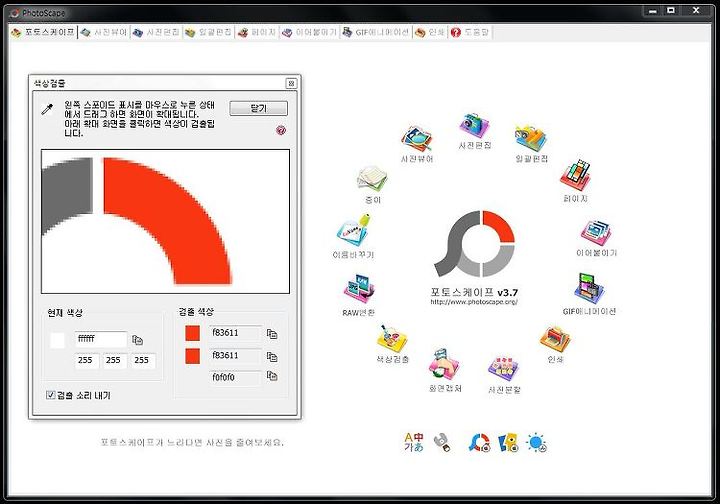Minimize the PhotoScape window
Viewport: 720px width, 504px height.
coord(653,11)
